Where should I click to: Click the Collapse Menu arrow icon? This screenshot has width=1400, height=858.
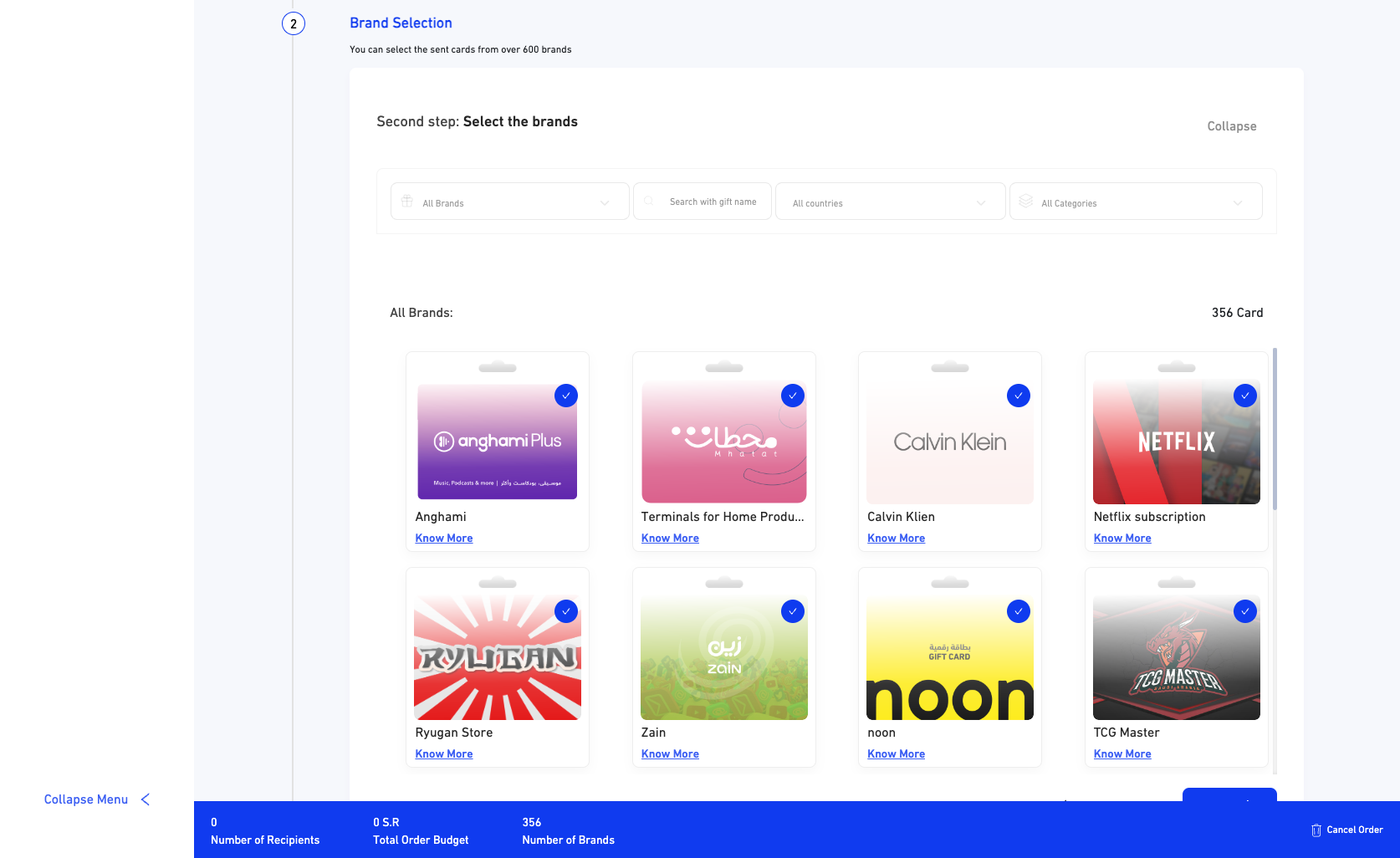(x=146, y=799)
